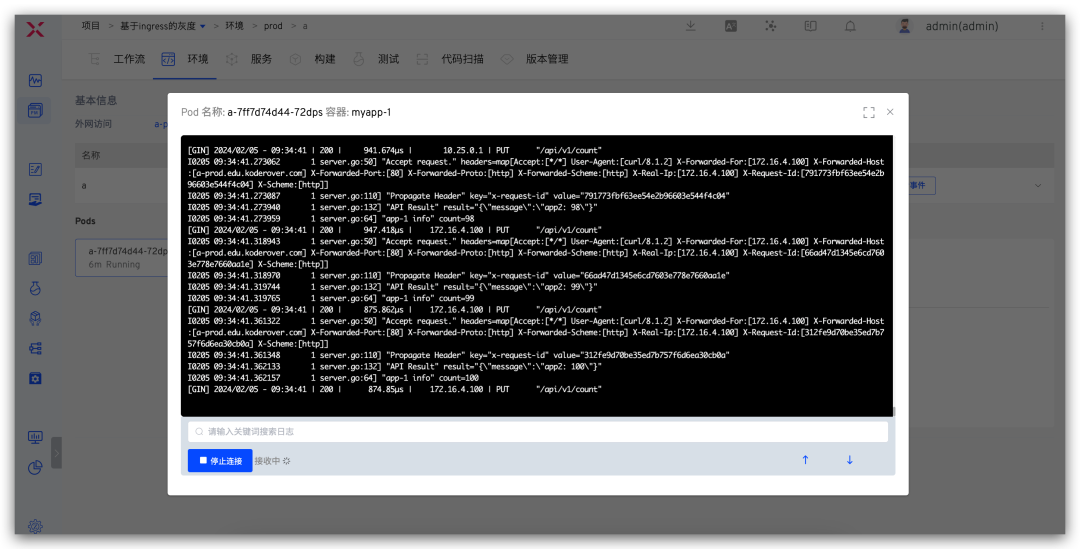Screen dimensions: 1080x549
Task: Expand the service row a chevron
Action: [x=1037, y=185]
